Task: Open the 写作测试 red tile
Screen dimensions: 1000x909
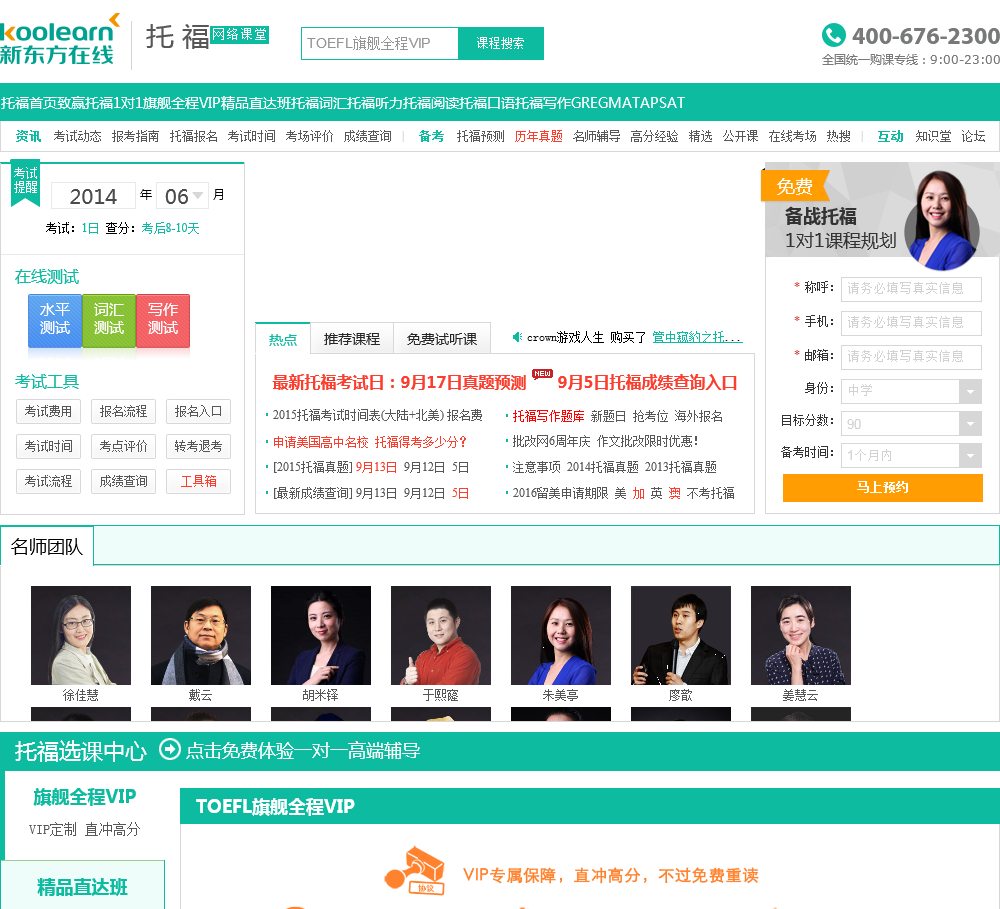Action: coord(163,320)
